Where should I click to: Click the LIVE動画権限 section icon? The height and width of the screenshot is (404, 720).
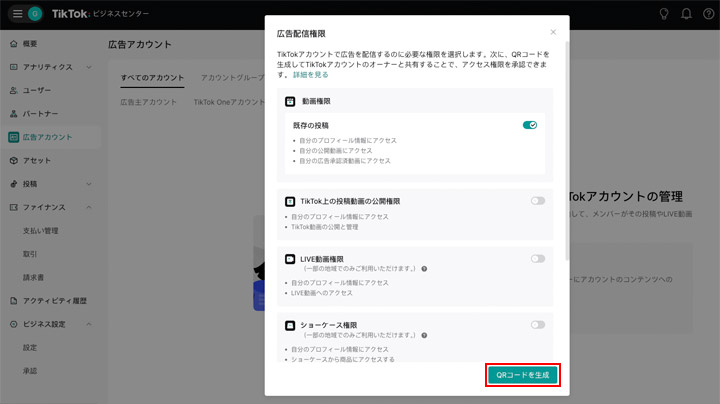pos(290,259)
